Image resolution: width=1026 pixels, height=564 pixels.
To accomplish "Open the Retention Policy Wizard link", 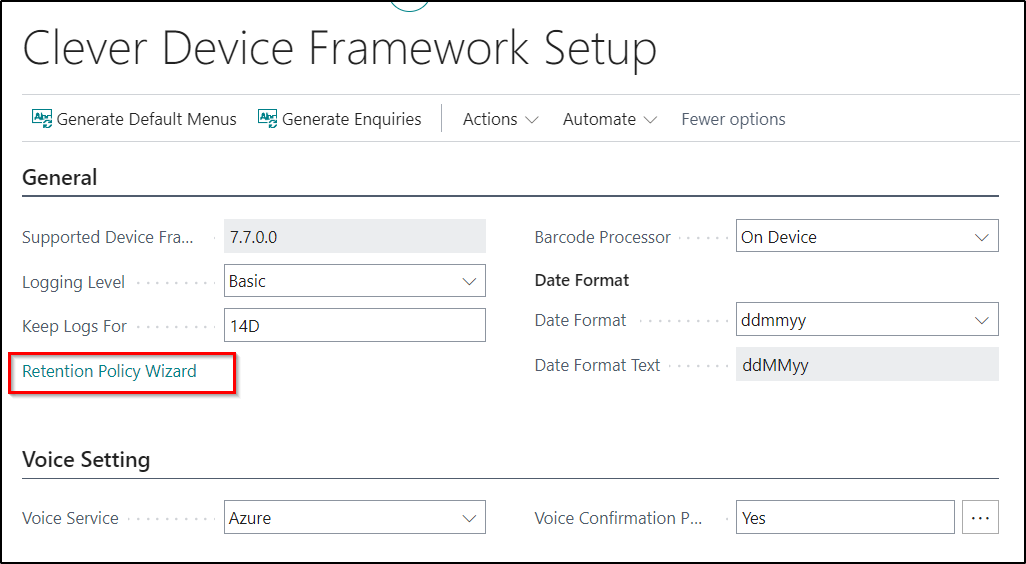I will tap(109, 371).
